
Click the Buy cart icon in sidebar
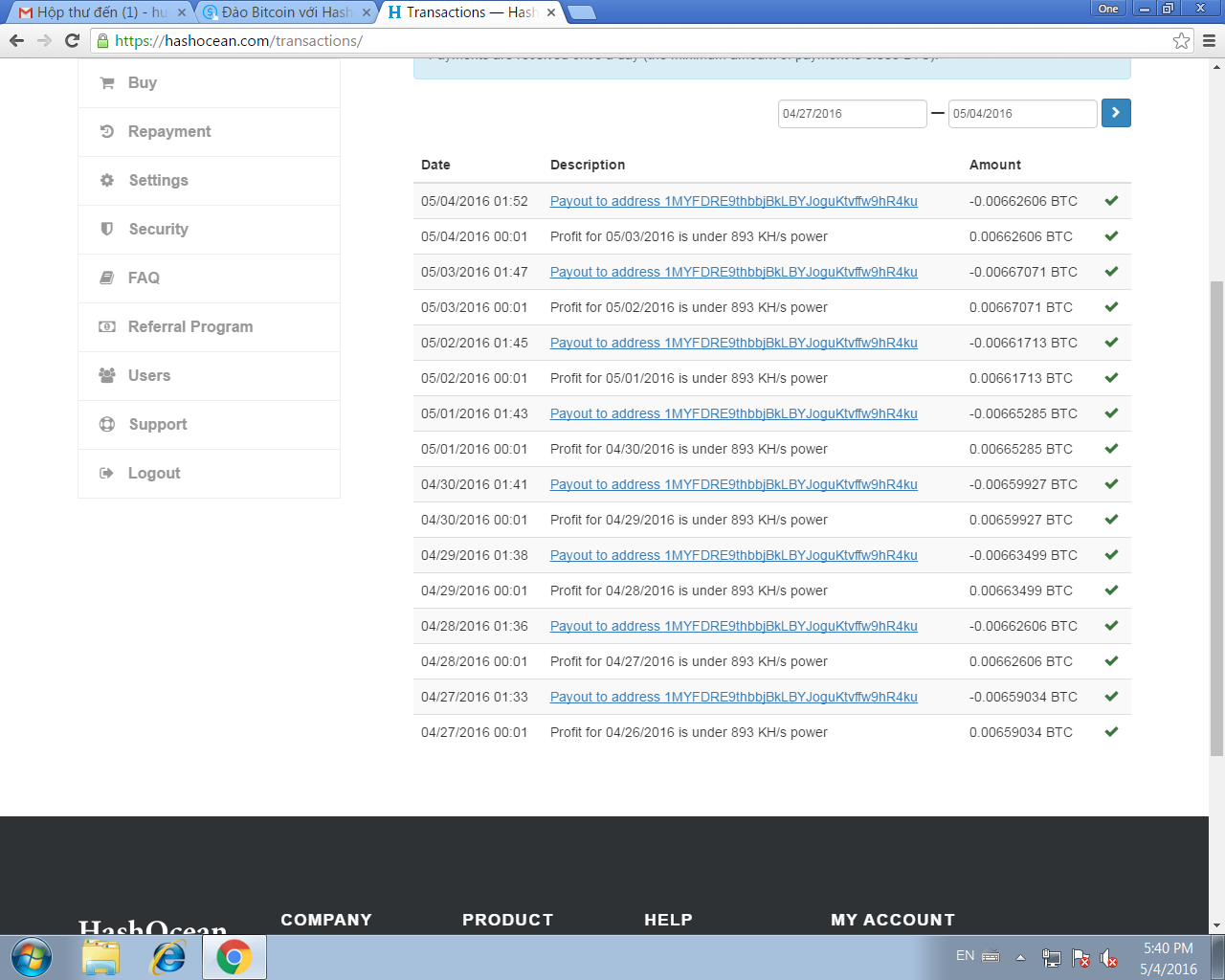pyautogui.click(x=107, y=83)
